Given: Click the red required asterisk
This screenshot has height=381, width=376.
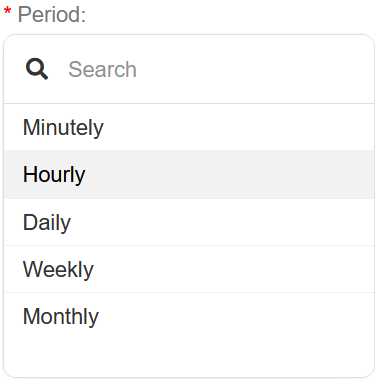Looking at the screenshot, I should pos(7,12).
